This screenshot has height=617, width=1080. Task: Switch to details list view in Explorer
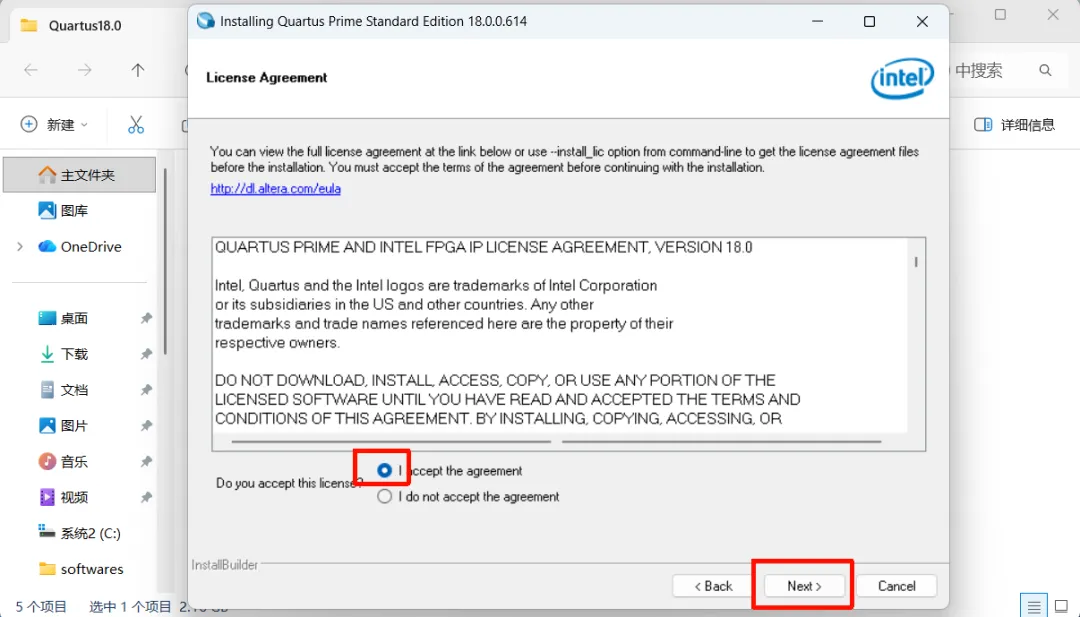click(x=1034, y=607)
